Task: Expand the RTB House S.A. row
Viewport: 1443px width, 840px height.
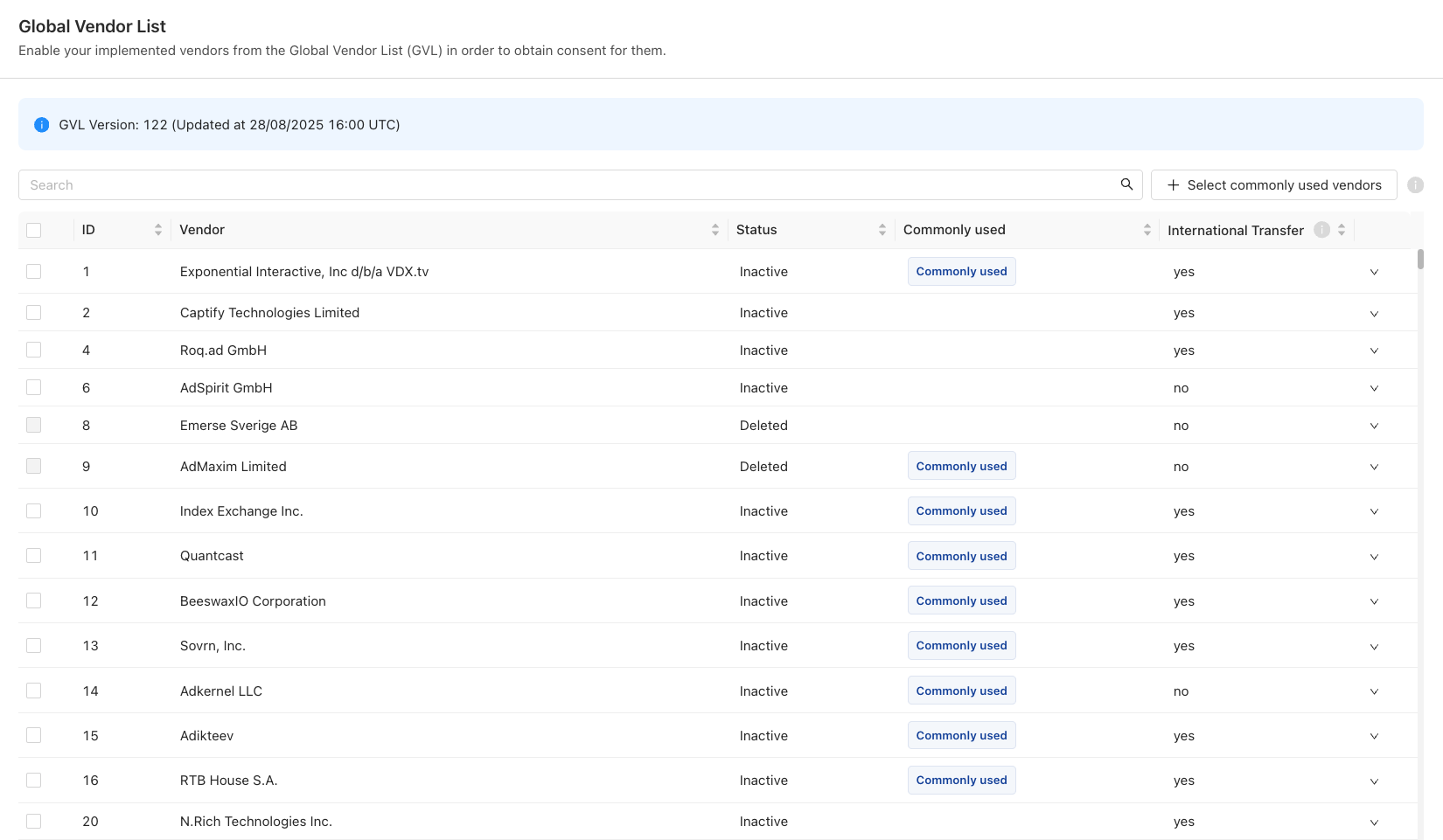Action: point(1374,781)
